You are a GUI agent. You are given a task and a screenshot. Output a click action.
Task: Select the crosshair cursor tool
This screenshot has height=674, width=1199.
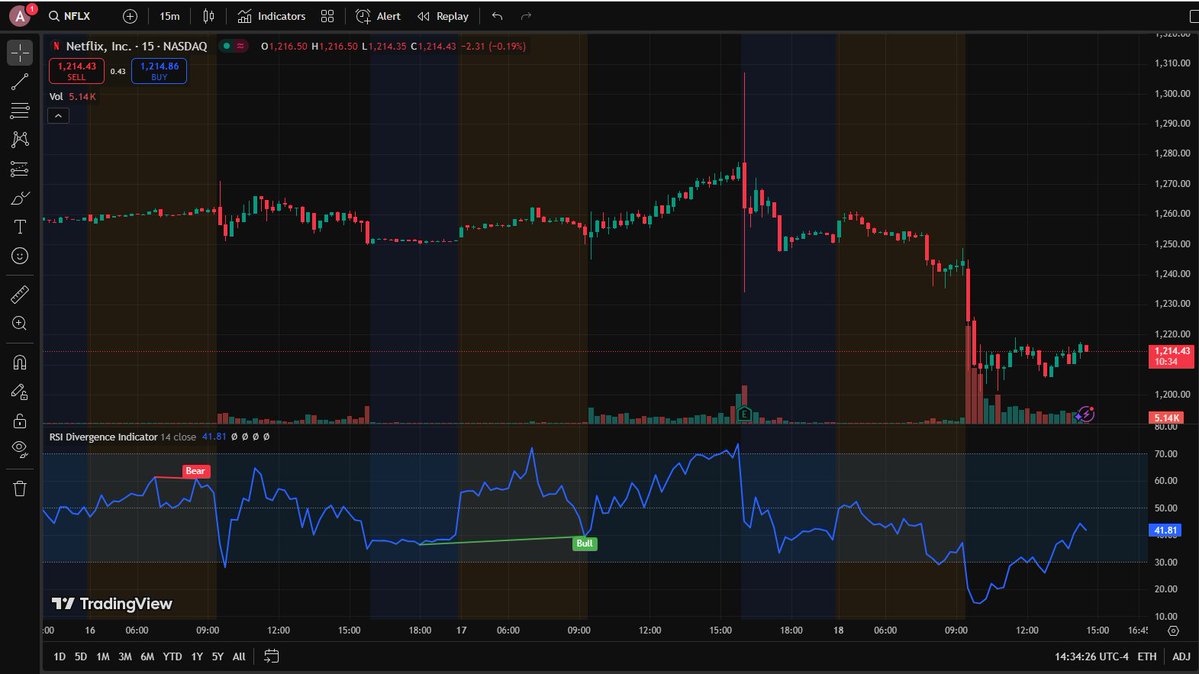click(x=20, y=53)
